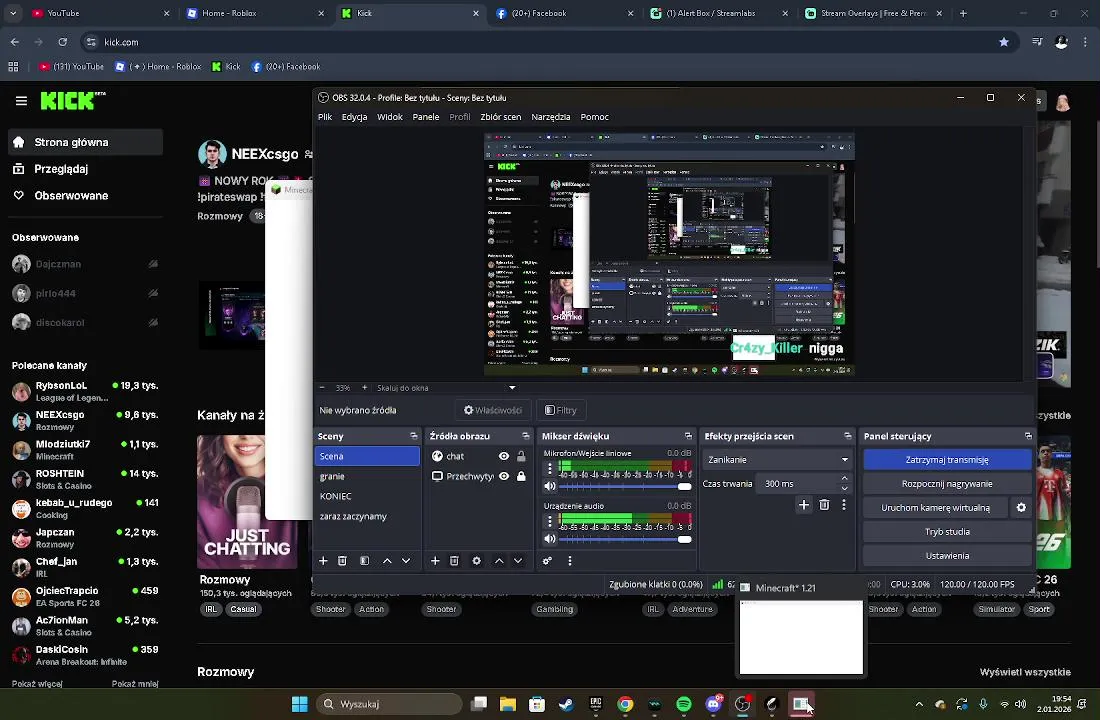This screenshot has height=720, width=1100.
Task: Open Kick hamburger menu
Action: [21, 101]
